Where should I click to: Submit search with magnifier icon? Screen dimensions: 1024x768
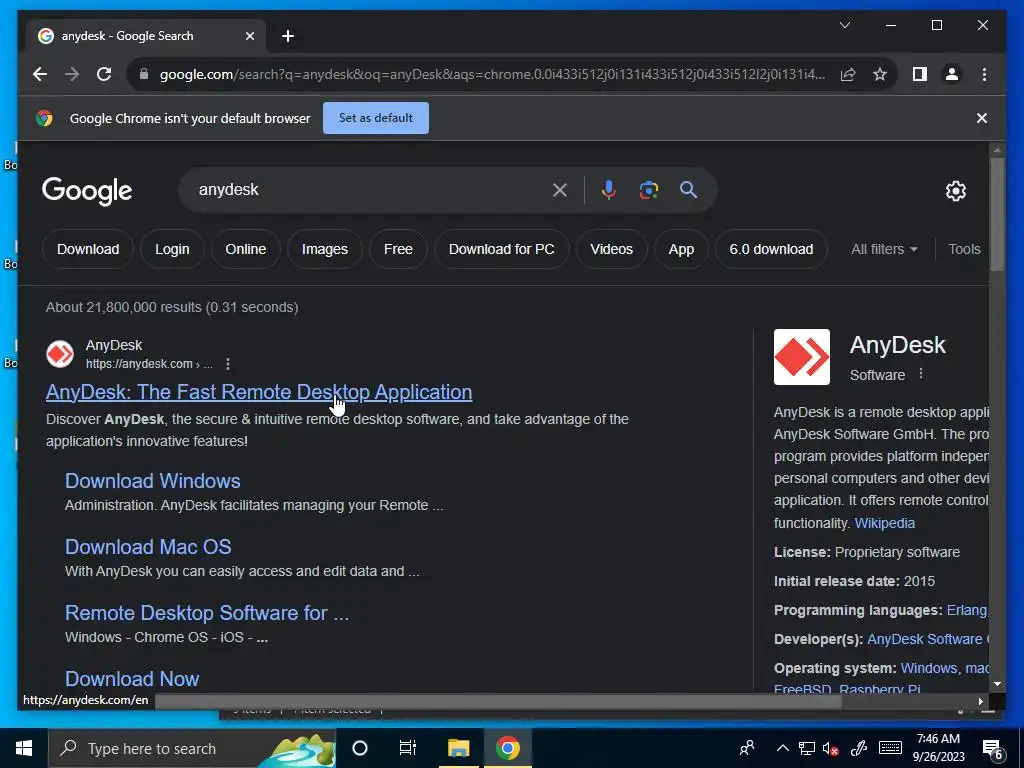(688, 190)
